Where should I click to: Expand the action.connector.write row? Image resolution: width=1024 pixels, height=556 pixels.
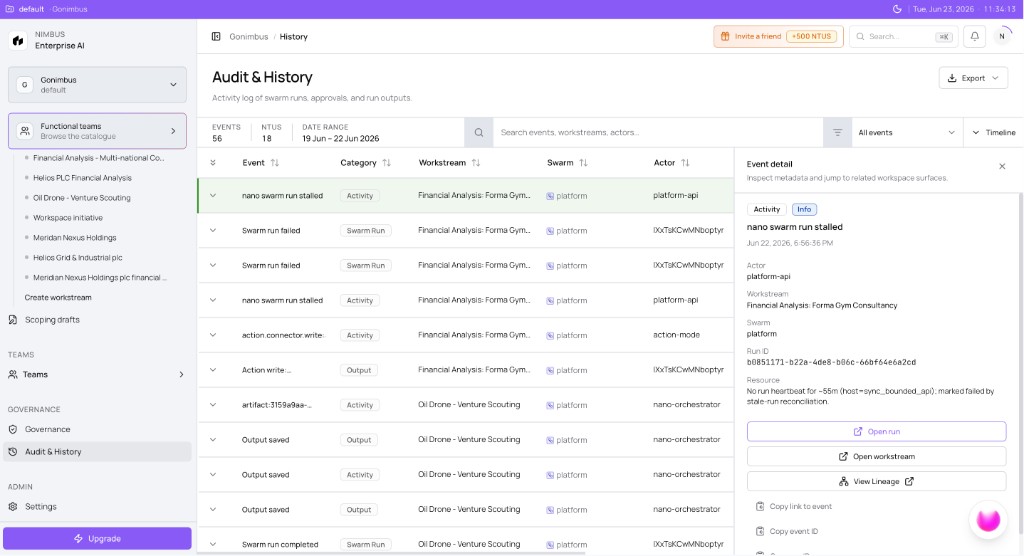tap(213, 335)
